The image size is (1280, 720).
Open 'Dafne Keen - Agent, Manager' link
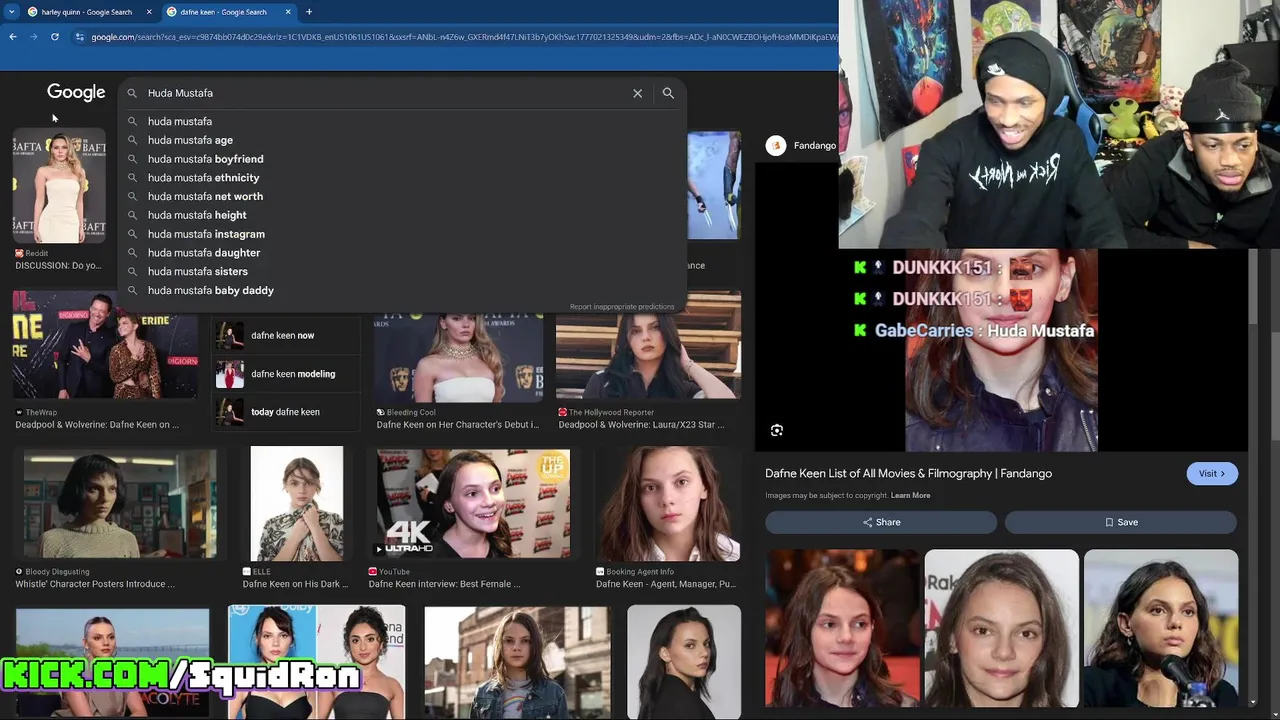point(666,584)
